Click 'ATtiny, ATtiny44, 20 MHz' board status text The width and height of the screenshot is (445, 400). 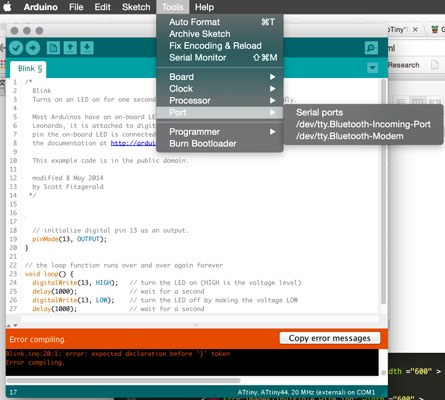[306, 392]
